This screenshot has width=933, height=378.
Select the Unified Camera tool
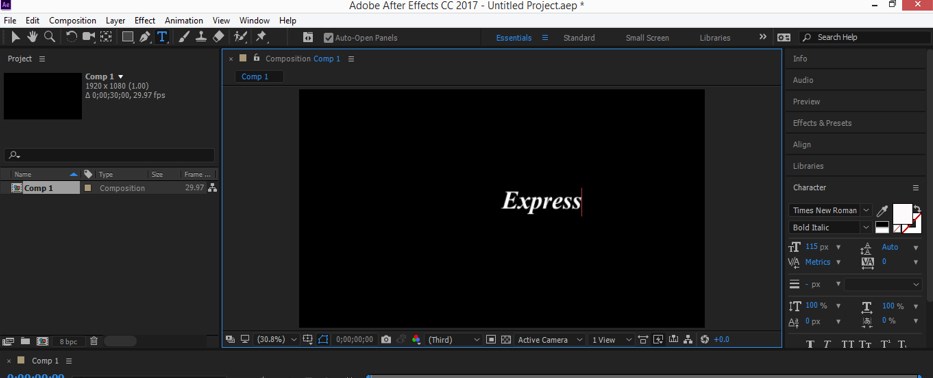pyautogui.click(x=89, y=37)
